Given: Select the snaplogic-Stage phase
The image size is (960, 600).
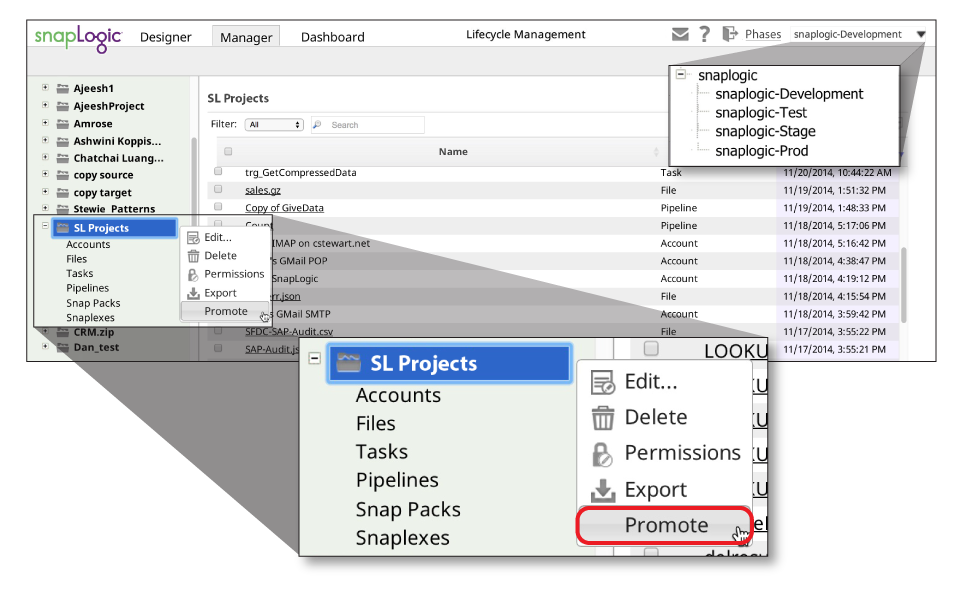Looking at the screenshot, I should coord(765,132).
